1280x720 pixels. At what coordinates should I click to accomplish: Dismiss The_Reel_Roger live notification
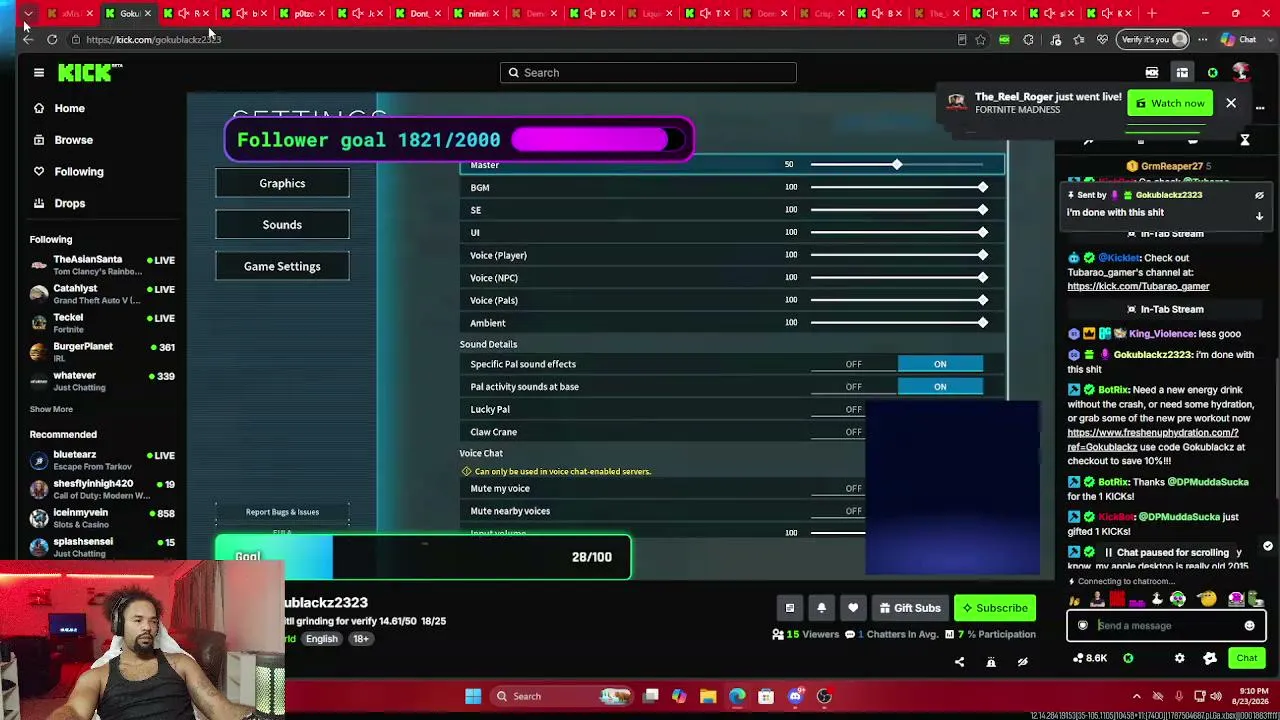pos(1231,103)
